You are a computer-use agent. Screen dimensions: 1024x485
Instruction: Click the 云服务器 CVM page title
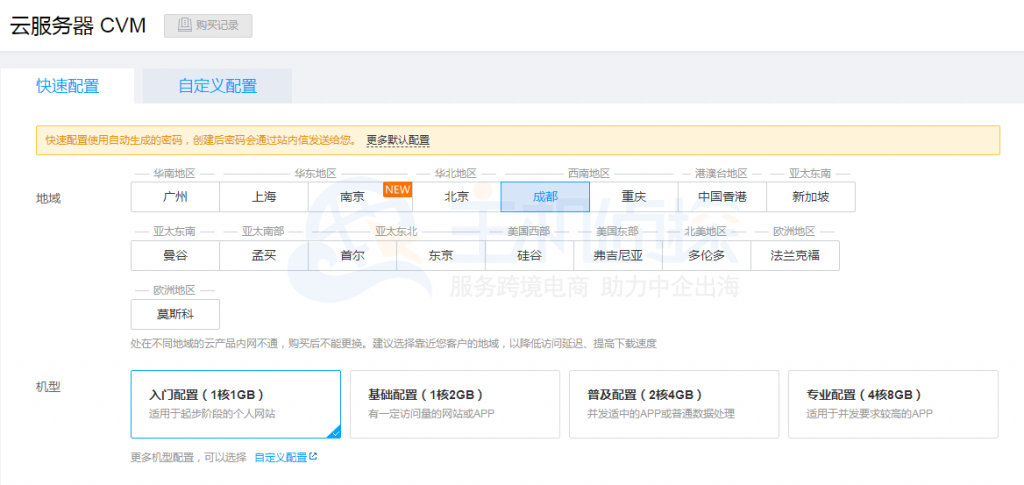[x=78, y=25]
